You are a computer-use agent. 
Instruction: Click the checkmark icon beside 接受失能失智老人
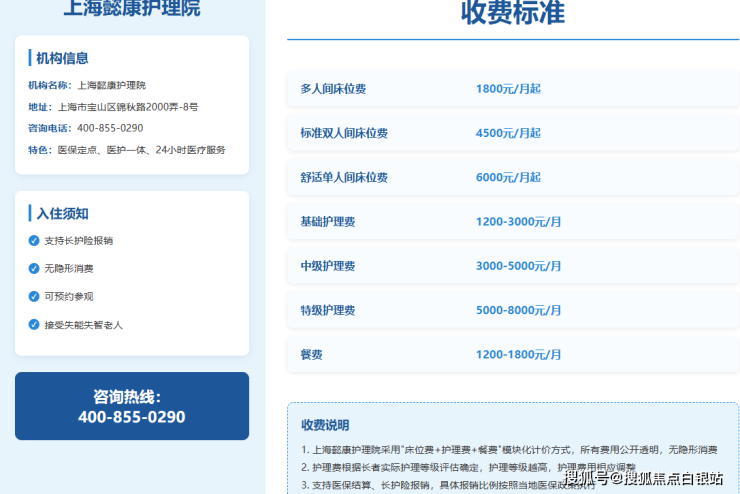tap(34, 325)
